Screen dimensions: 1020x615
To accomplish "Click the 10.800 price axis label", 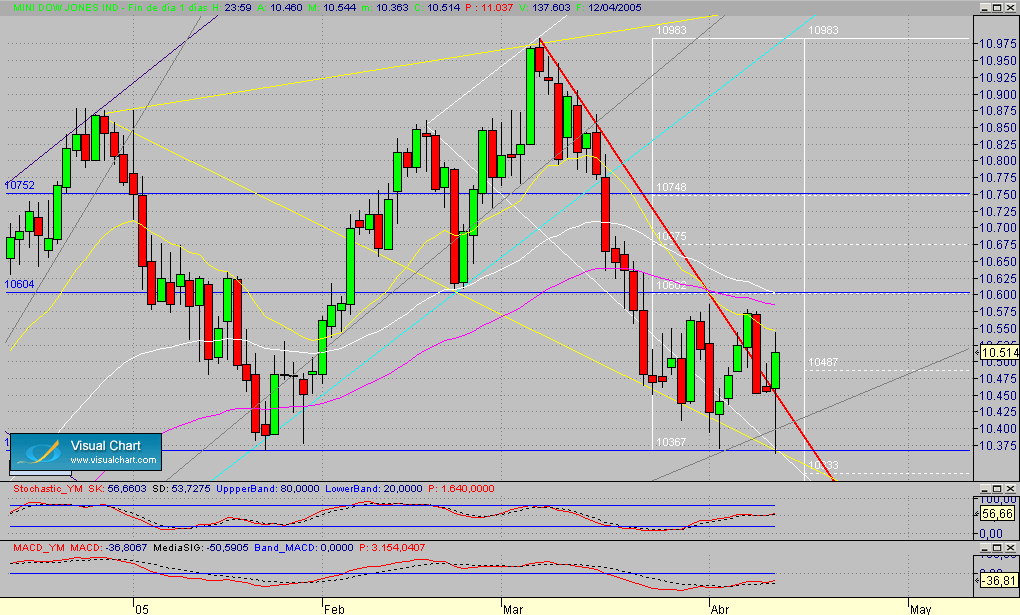I will click(997, 161).
